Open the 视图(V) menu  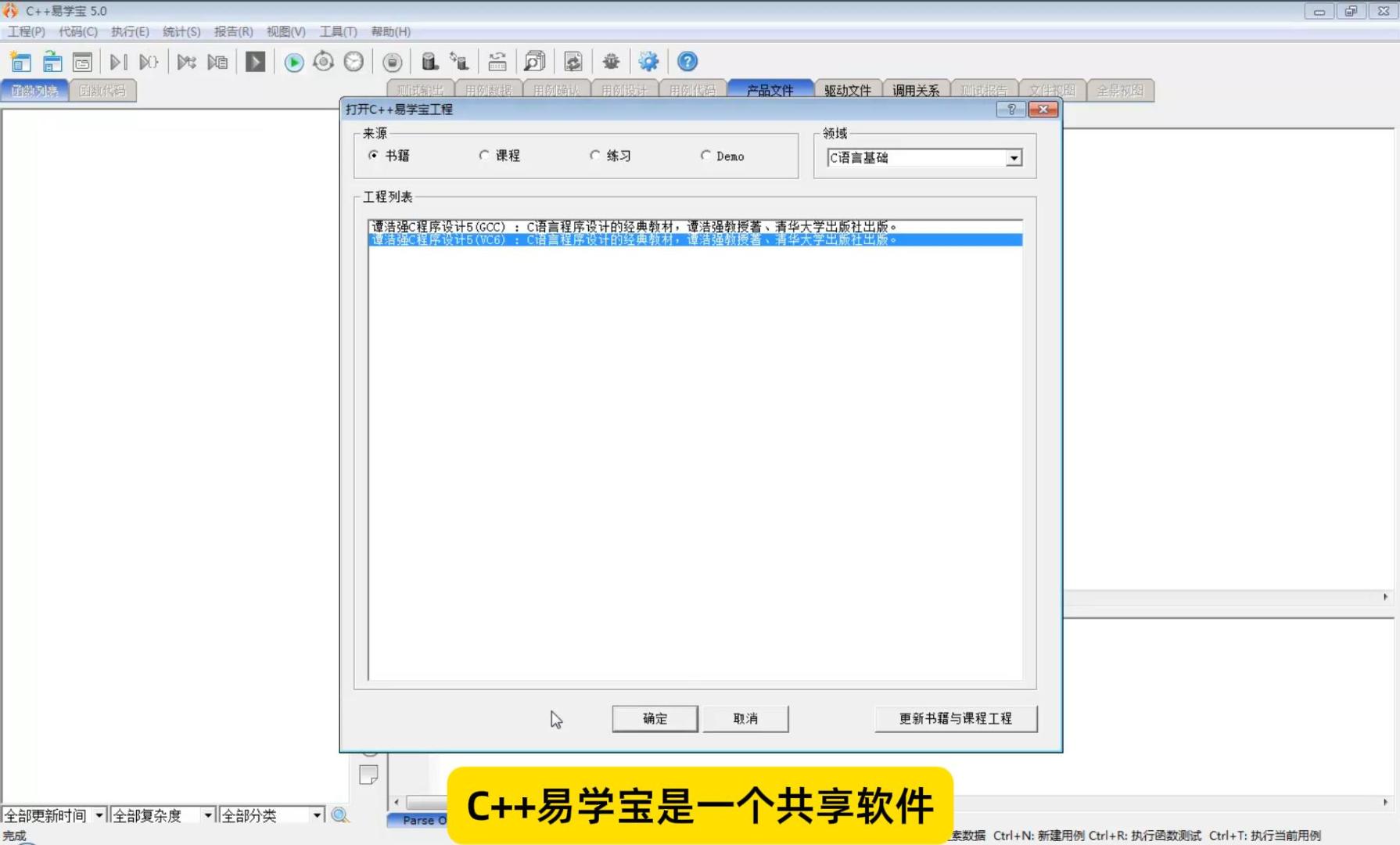click(285, 31)
